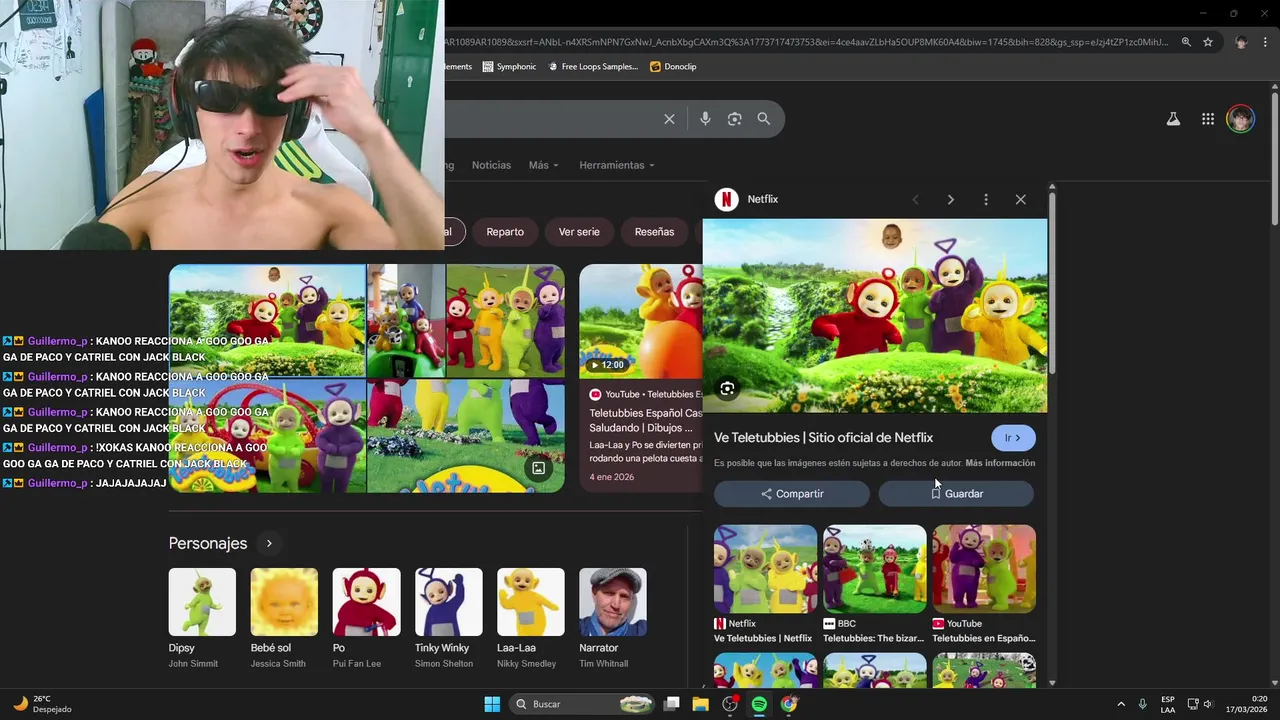Open the Free Loops Samples bookmark

591,67
